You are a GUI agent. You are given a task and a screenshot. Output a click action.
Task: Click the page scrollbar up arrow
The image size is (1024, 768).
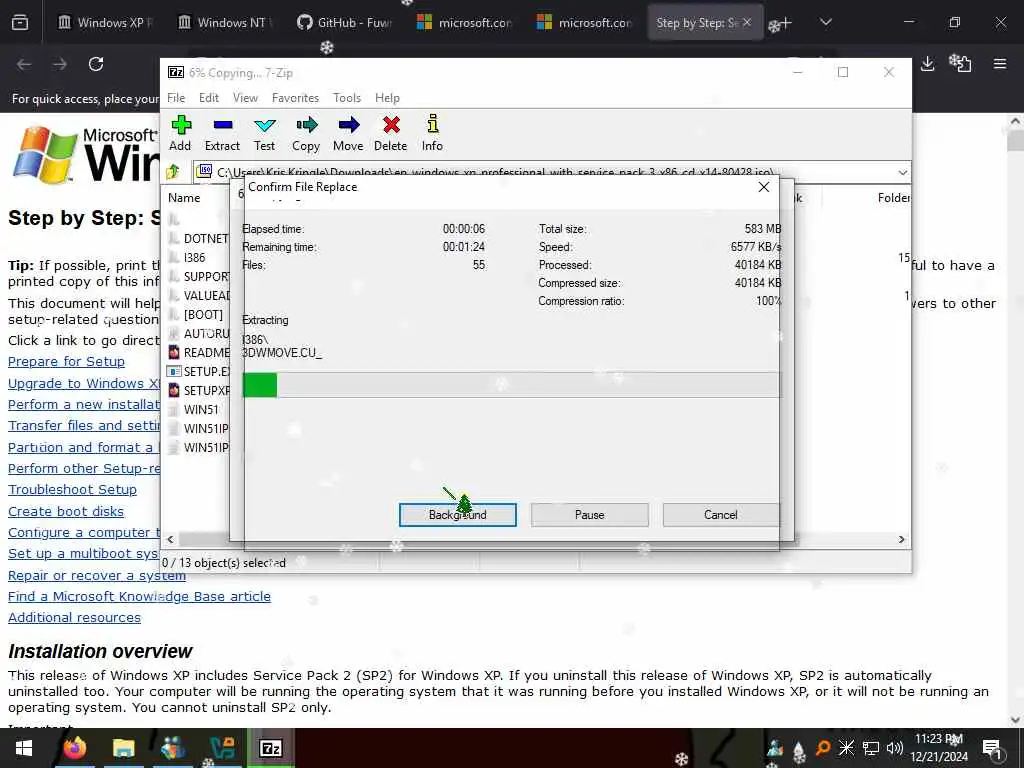click(1015, 121)
